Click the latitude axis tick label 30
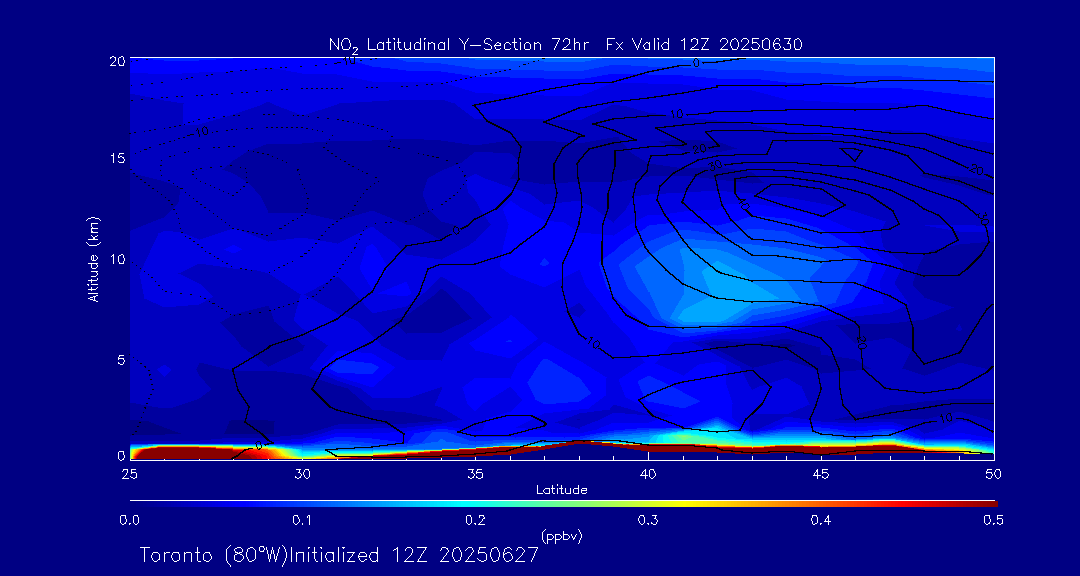Image resolution: width=1080 pixels, height=576 pixels. coord(302,473)
